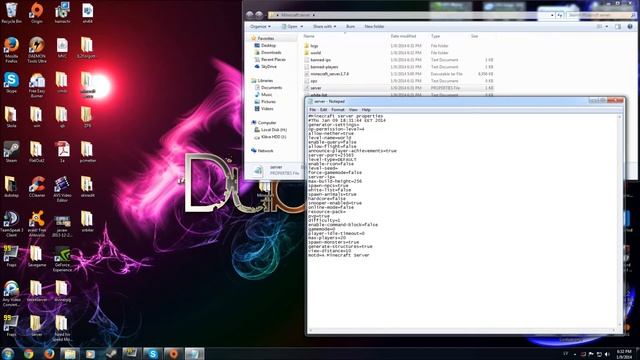Open Notepad Help menu
Viewport: 640px width, 360px height.
pos(366,110)
